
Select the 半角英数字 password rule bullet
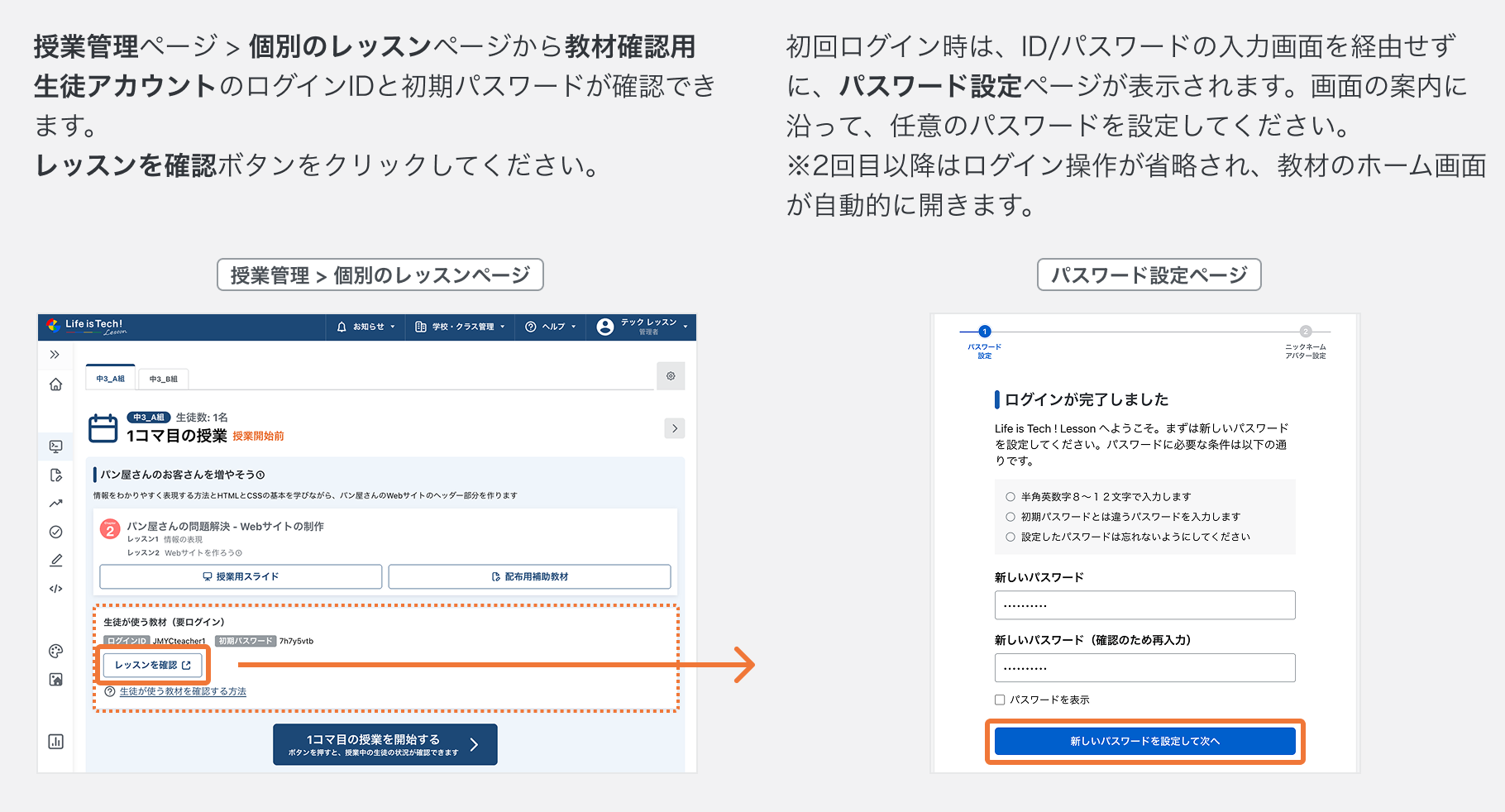pyautogui.click(x=1010, y=496)
